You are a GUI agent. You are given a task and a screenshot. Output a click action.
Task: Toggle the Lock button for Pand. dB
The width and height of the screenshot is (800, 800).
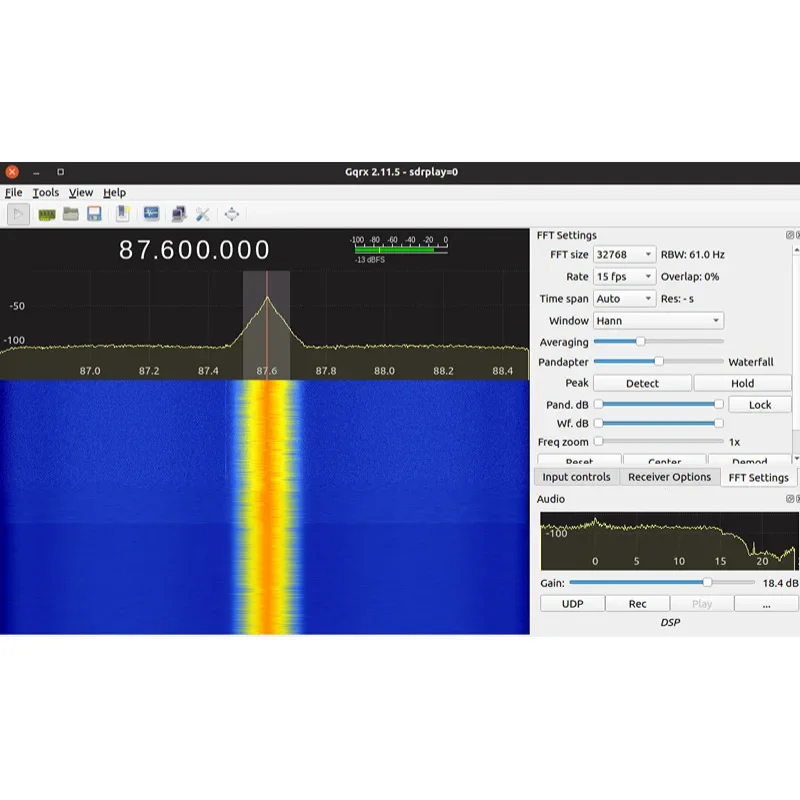[760, 403]
